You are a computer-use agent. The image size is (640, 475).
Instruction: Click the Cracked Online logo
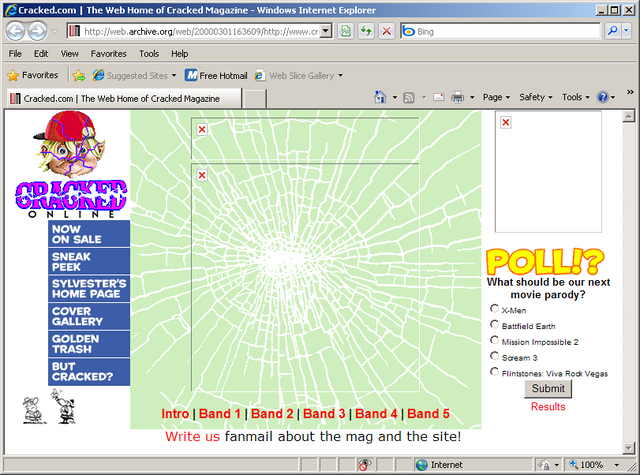pyautogui.click(x=71, y=199)
